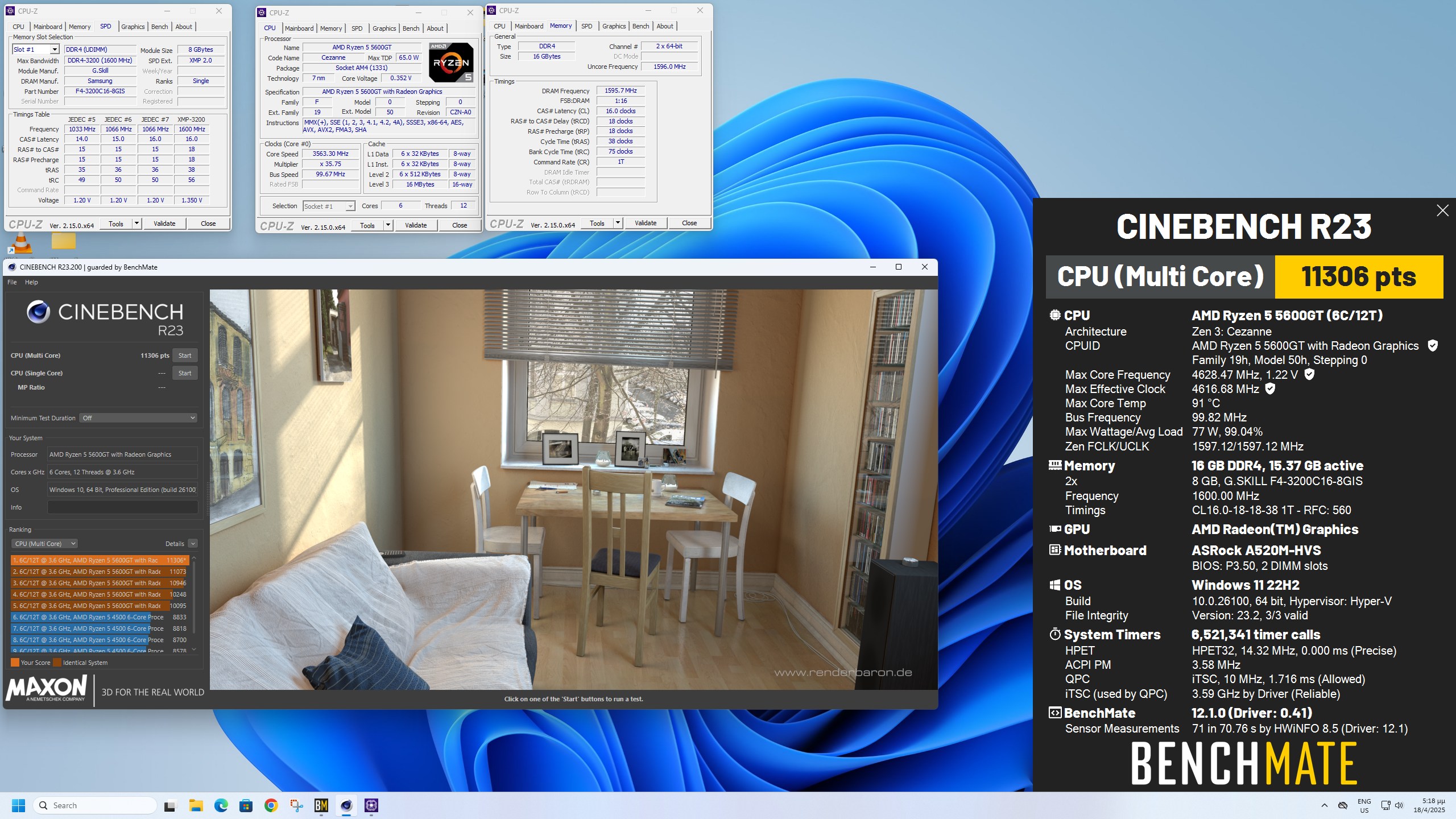Open the Windows Start menu
The height and width of the screenshot is (819, 1456).
[19, 805]
